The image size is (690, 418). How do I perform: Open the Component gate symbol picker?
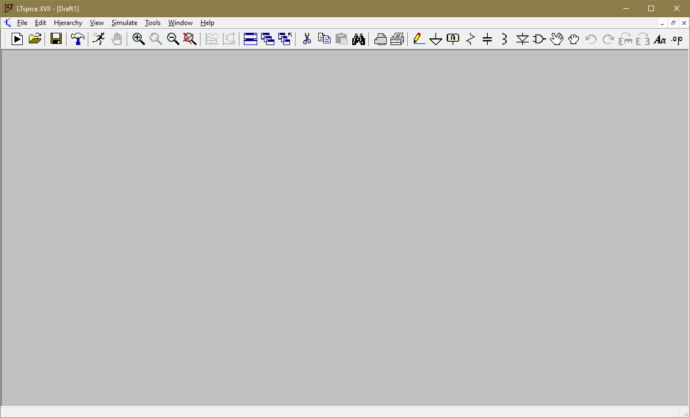[539, 39]
